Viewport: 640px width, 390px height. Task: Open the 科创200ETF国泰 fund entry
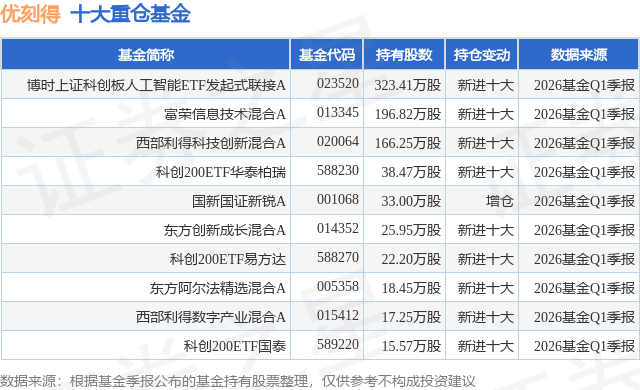point(235,346)
